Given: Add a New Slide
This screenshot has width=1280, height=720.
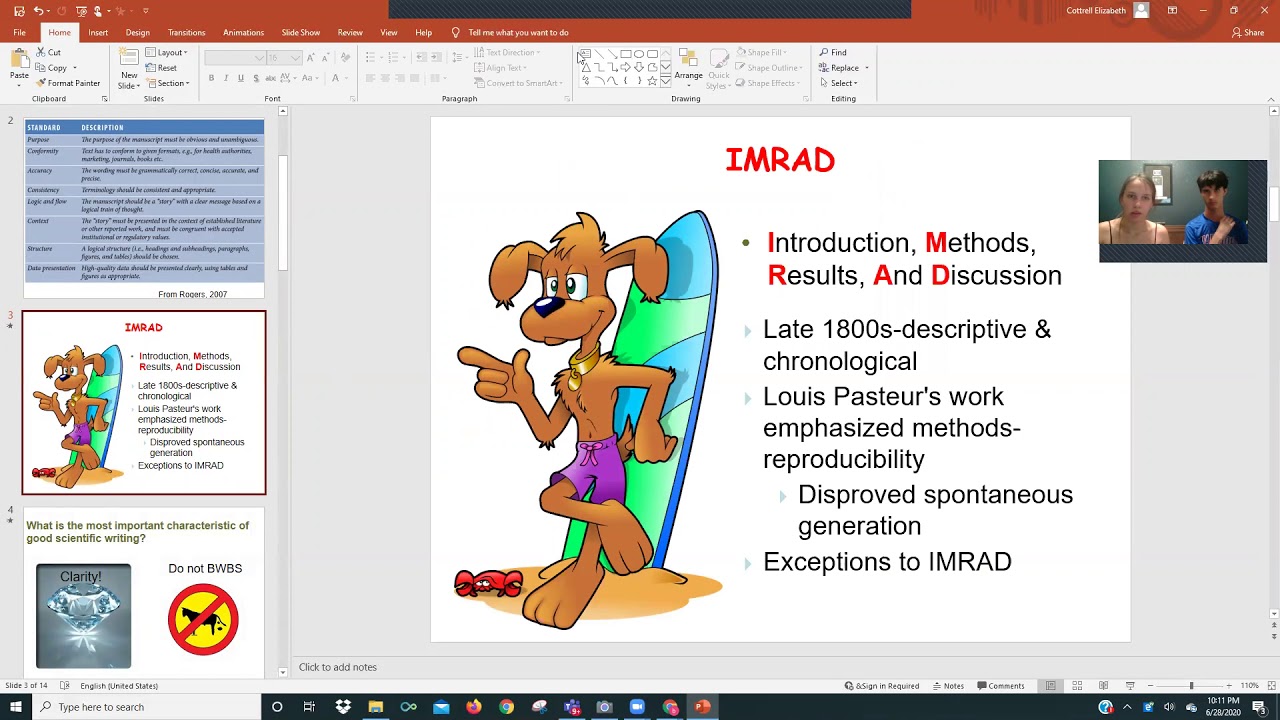Looking at the screenshot, I should coord(129,68).
